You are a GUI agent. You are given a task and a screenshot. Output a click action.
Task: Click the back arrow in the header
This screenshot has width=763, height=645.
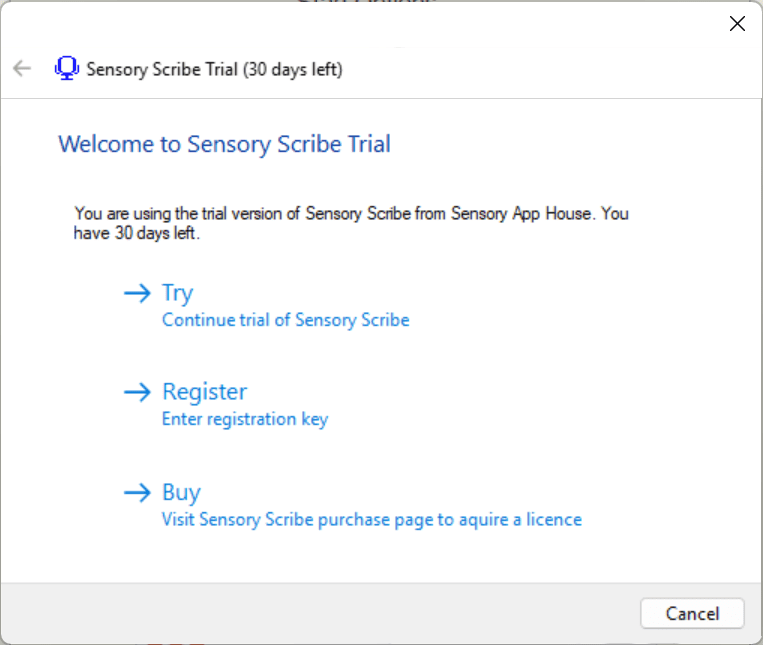coord(22,69)
